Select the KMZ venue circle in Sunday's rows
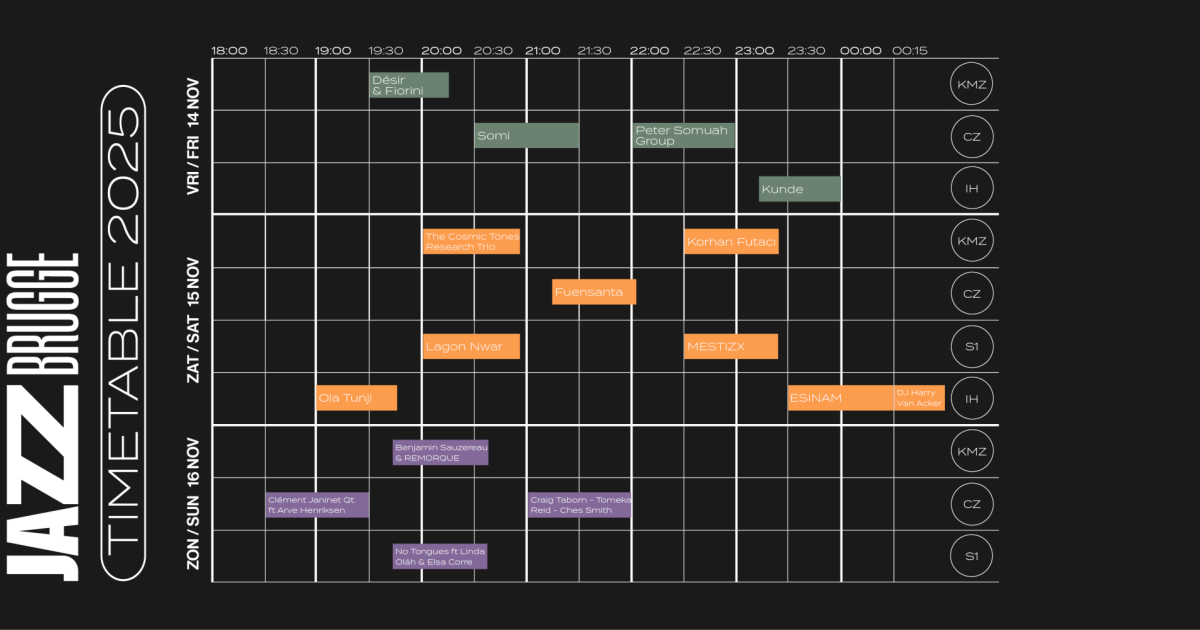Screen dimensions: 1200x630 point(971,452)
